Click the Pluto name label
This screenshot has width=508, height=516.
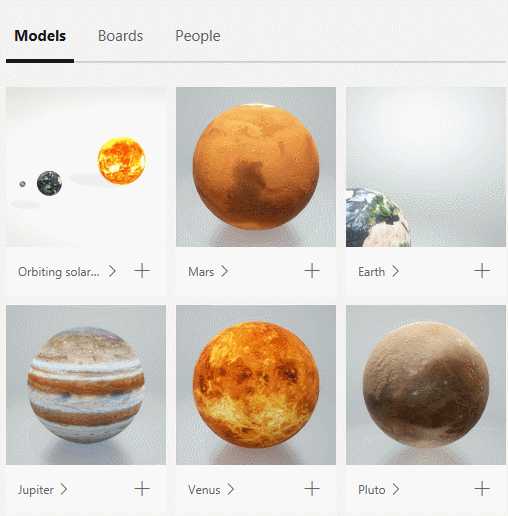pos(371,490)
